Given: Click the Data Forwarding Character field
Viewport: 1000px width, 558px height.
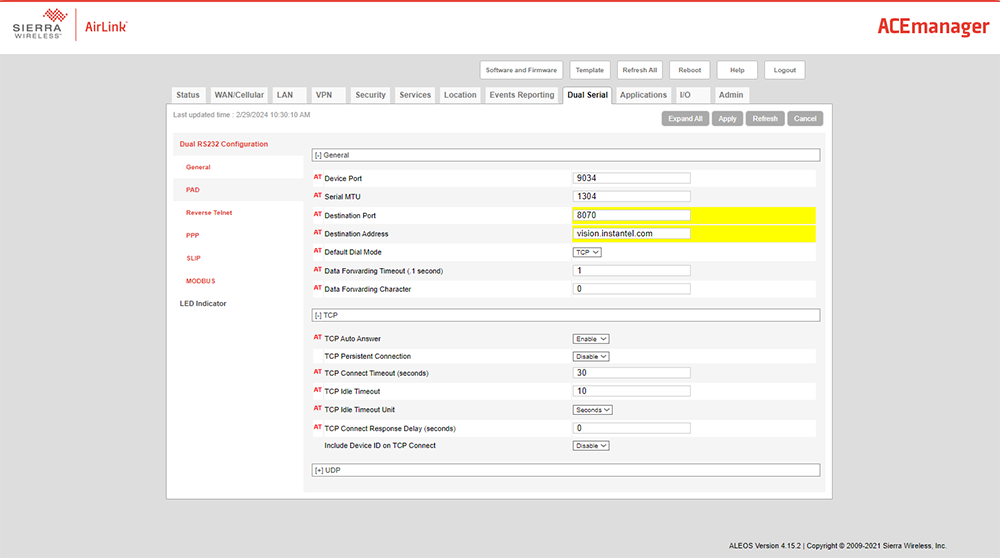Looking at the screenshot, I should pos(631,289).
